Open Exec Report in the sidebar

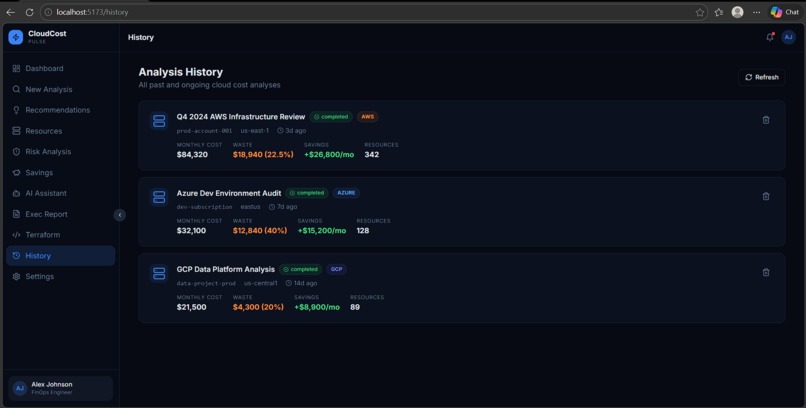[x=61, y=214]
